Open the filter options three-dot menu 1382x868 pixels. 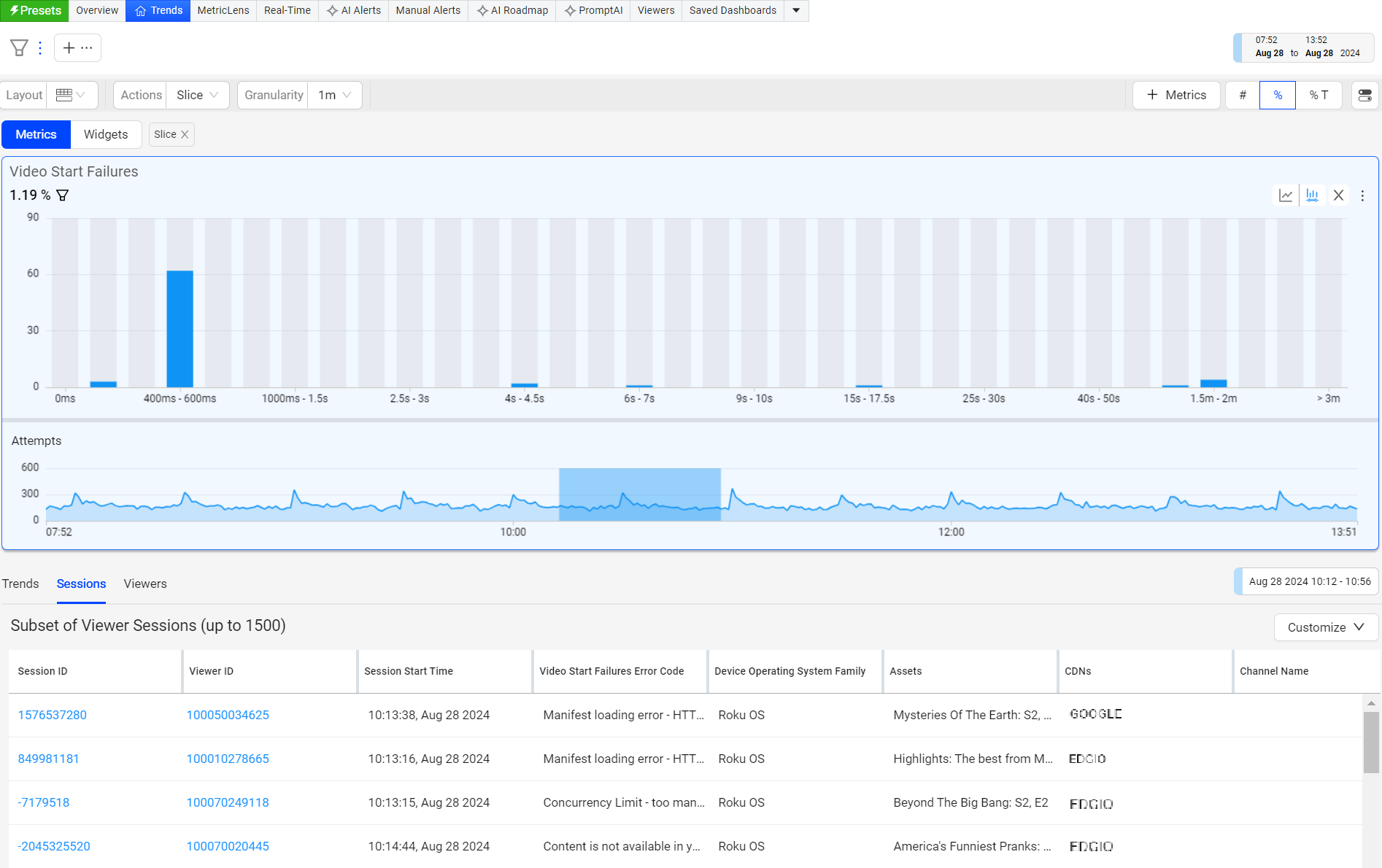click(x=40, y=48)
